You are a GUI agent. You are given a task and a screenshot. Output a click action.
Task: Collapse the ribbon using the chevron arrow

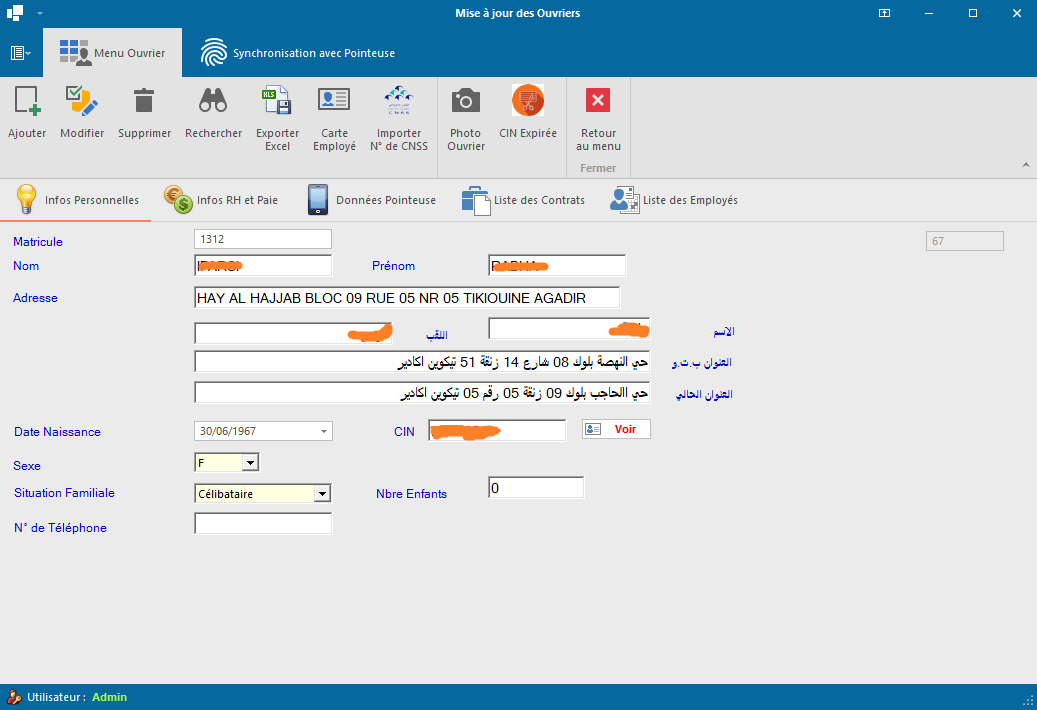coord(1025,164)
